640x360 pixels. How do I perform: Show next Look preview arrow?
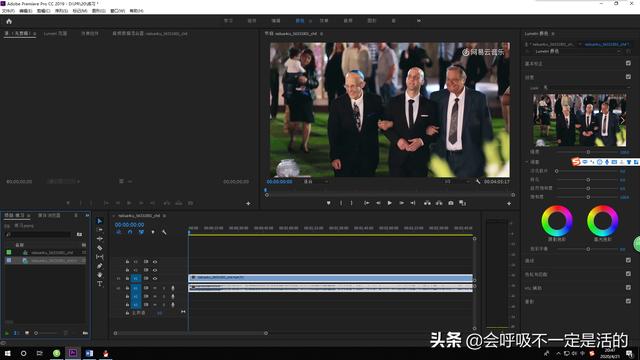click(x=622, y=120)
